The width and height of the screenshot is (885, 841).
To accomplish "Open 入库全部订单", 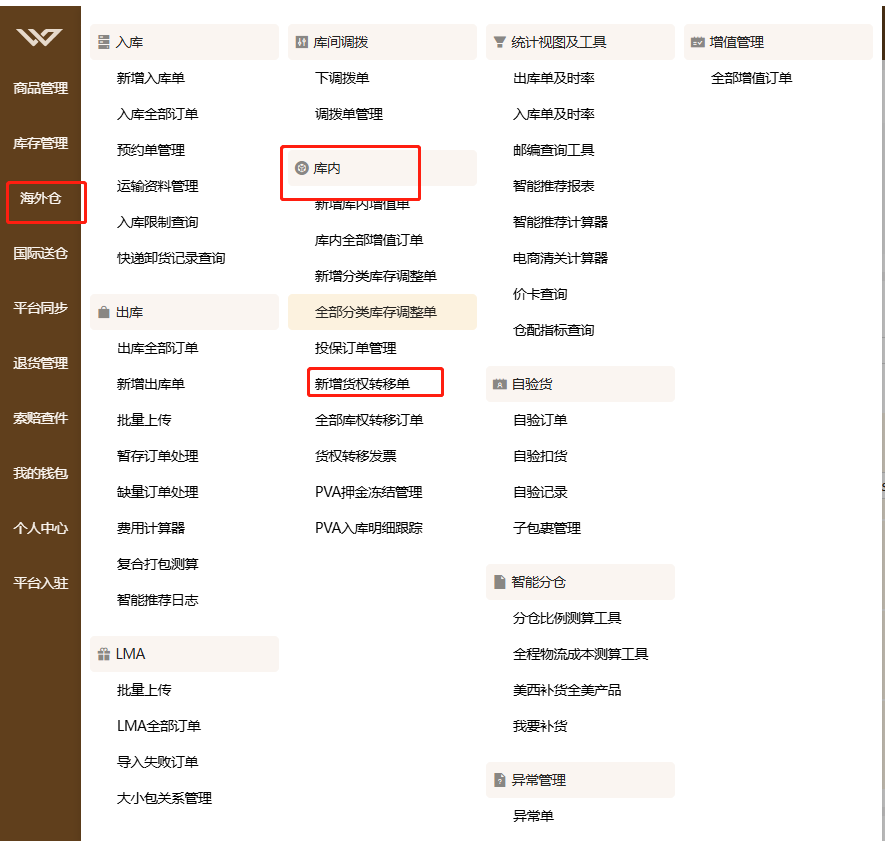I will (x=157, y=115).
